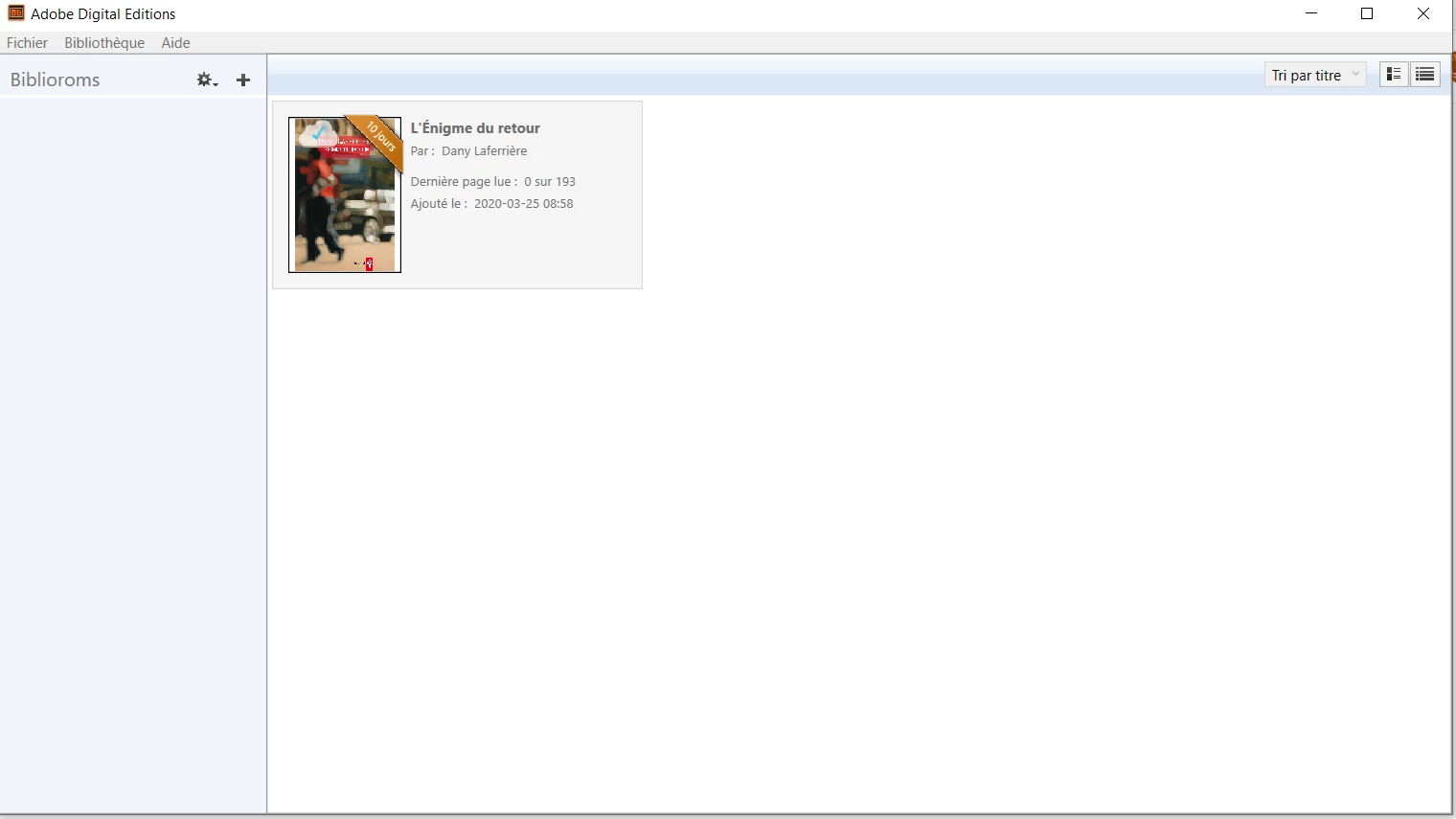
Task: Open the Fichier menu
Action: coord(27,43)
